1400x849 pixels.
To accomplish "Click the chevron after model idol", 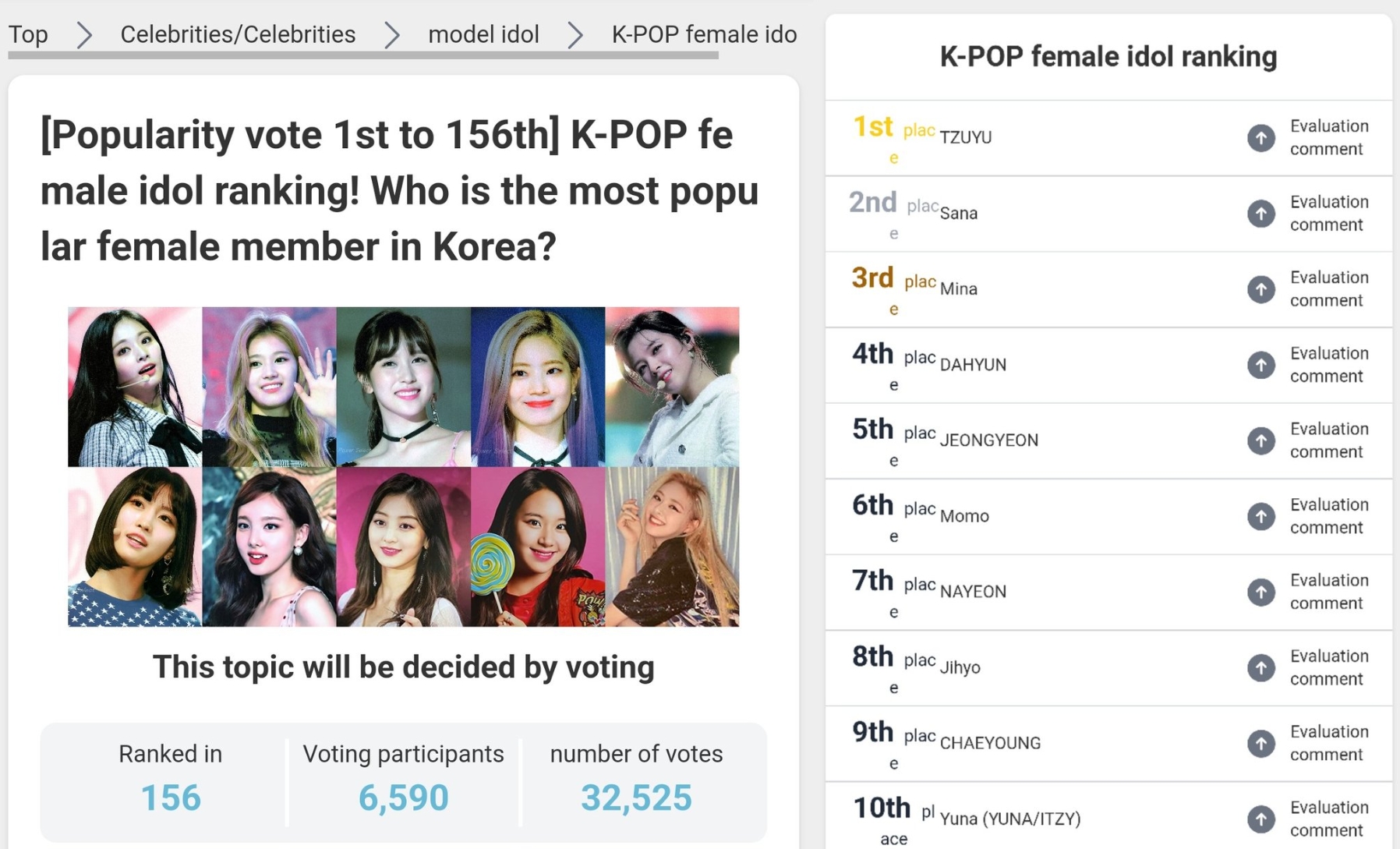I will (575, 35).
